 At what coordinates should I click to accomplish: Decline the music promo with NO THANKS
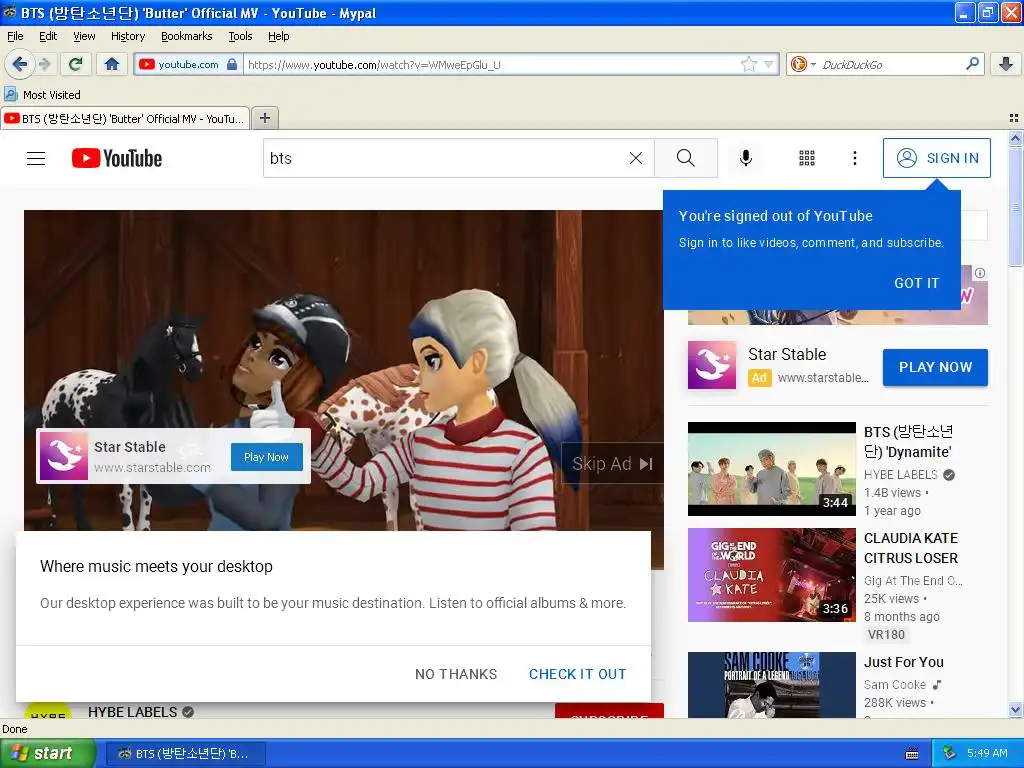pos(456,674)
